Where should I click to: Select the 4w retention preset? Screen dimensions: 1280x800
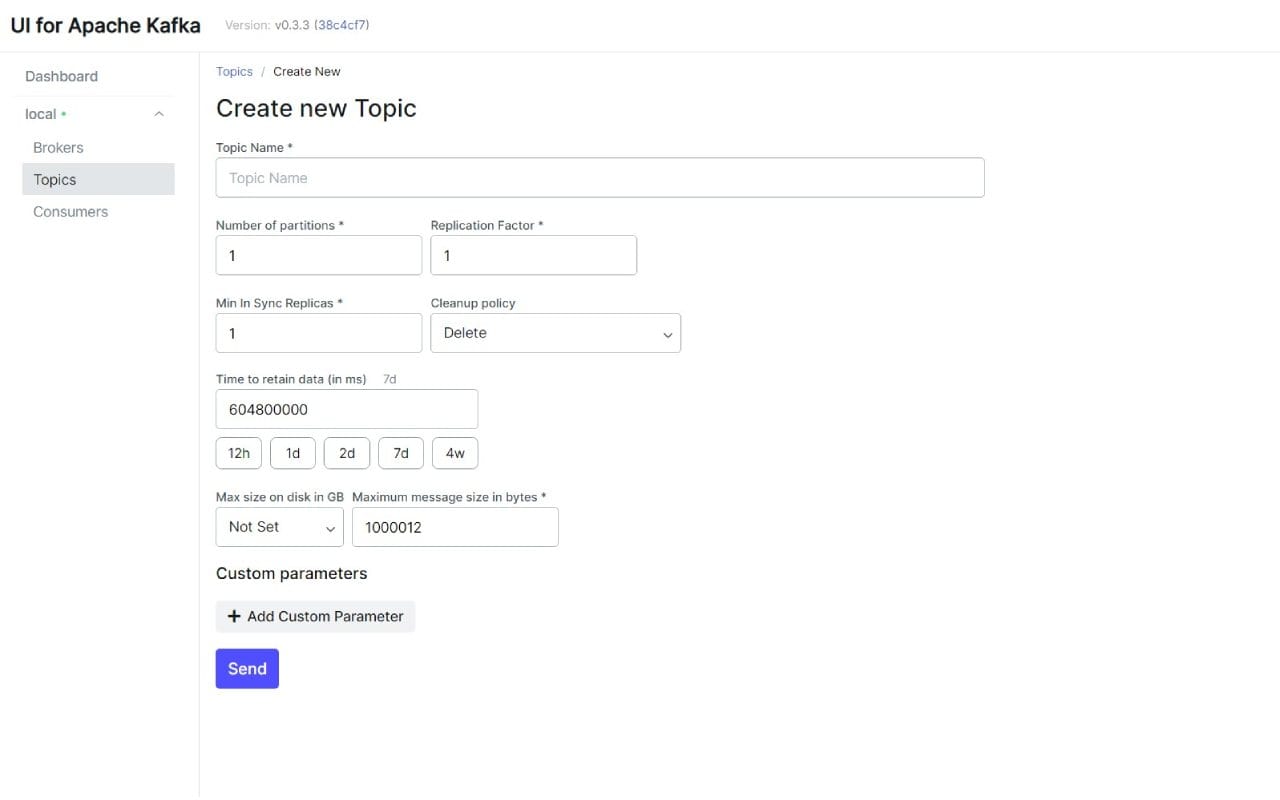(x=454, y=452)
